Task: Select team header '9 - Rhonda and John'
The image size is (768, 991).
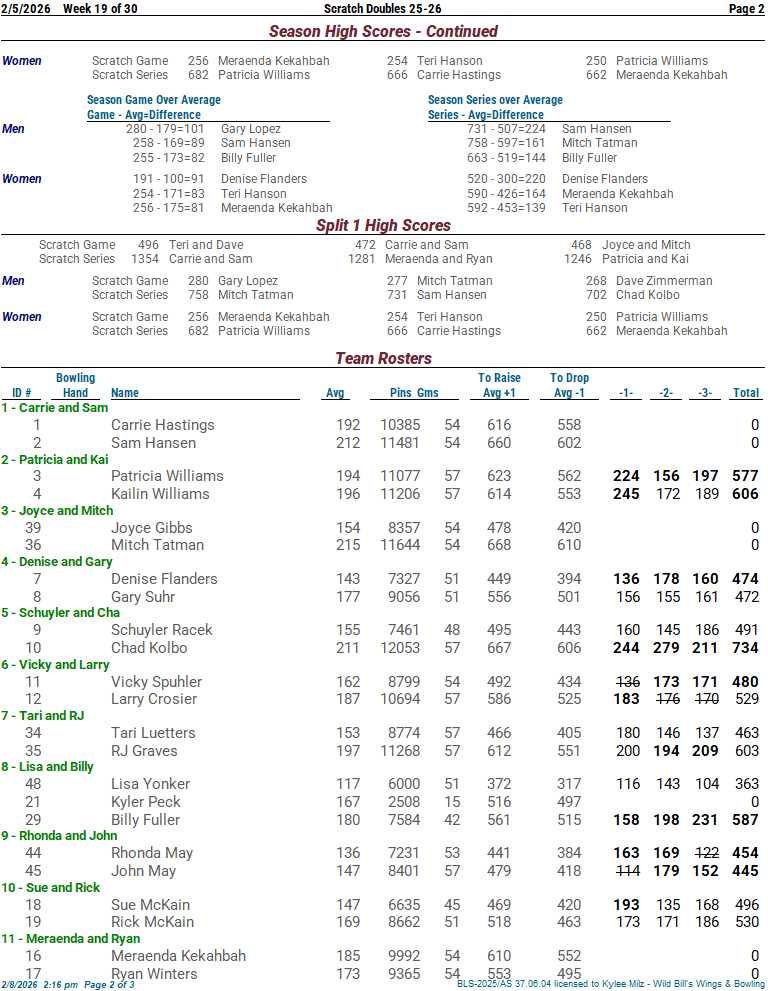Action: [x=59, y=836]
